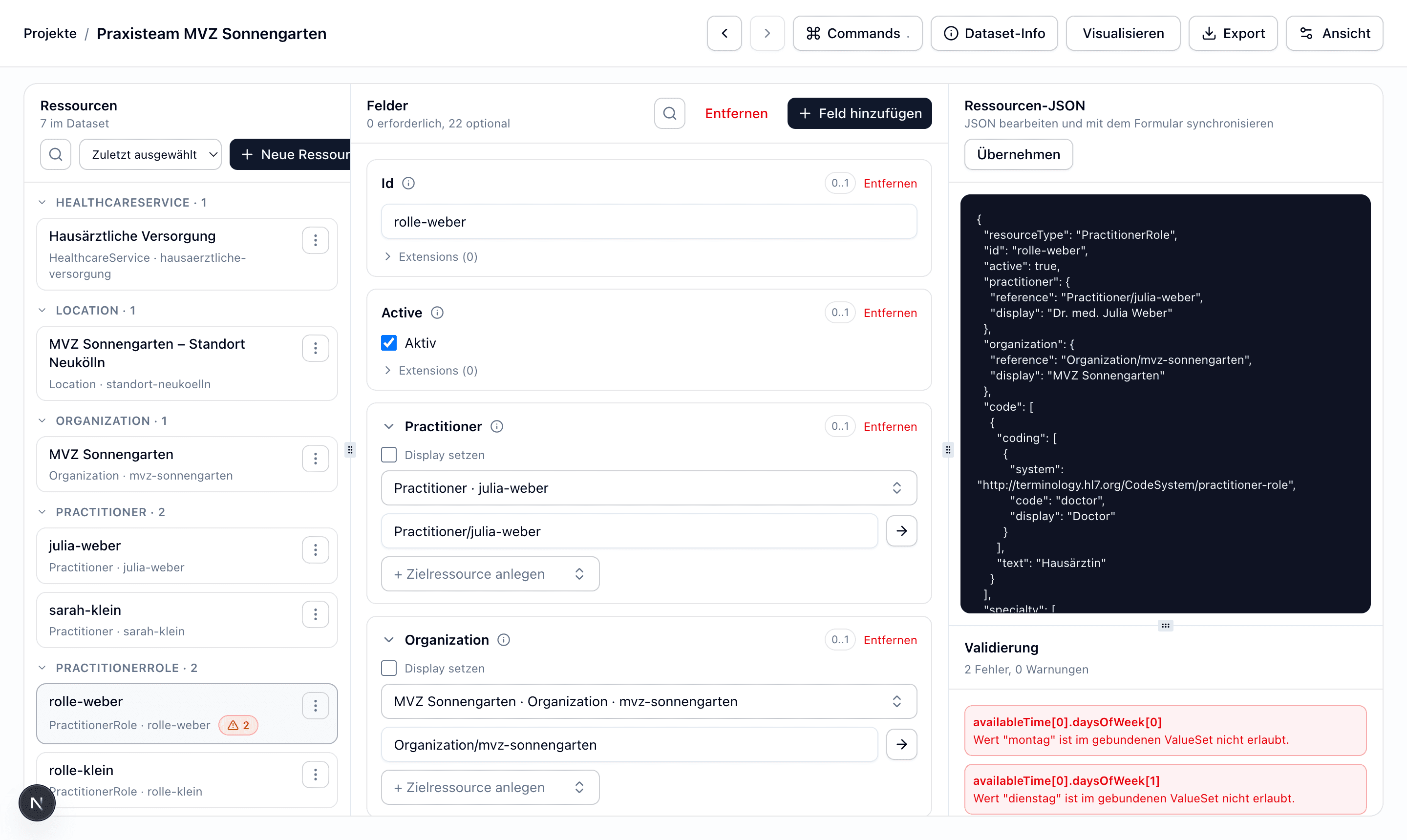Viewport: 1407px width, 840px height.
Task: Open the Ansicht settings
Action: click(x=1334, y=33)
